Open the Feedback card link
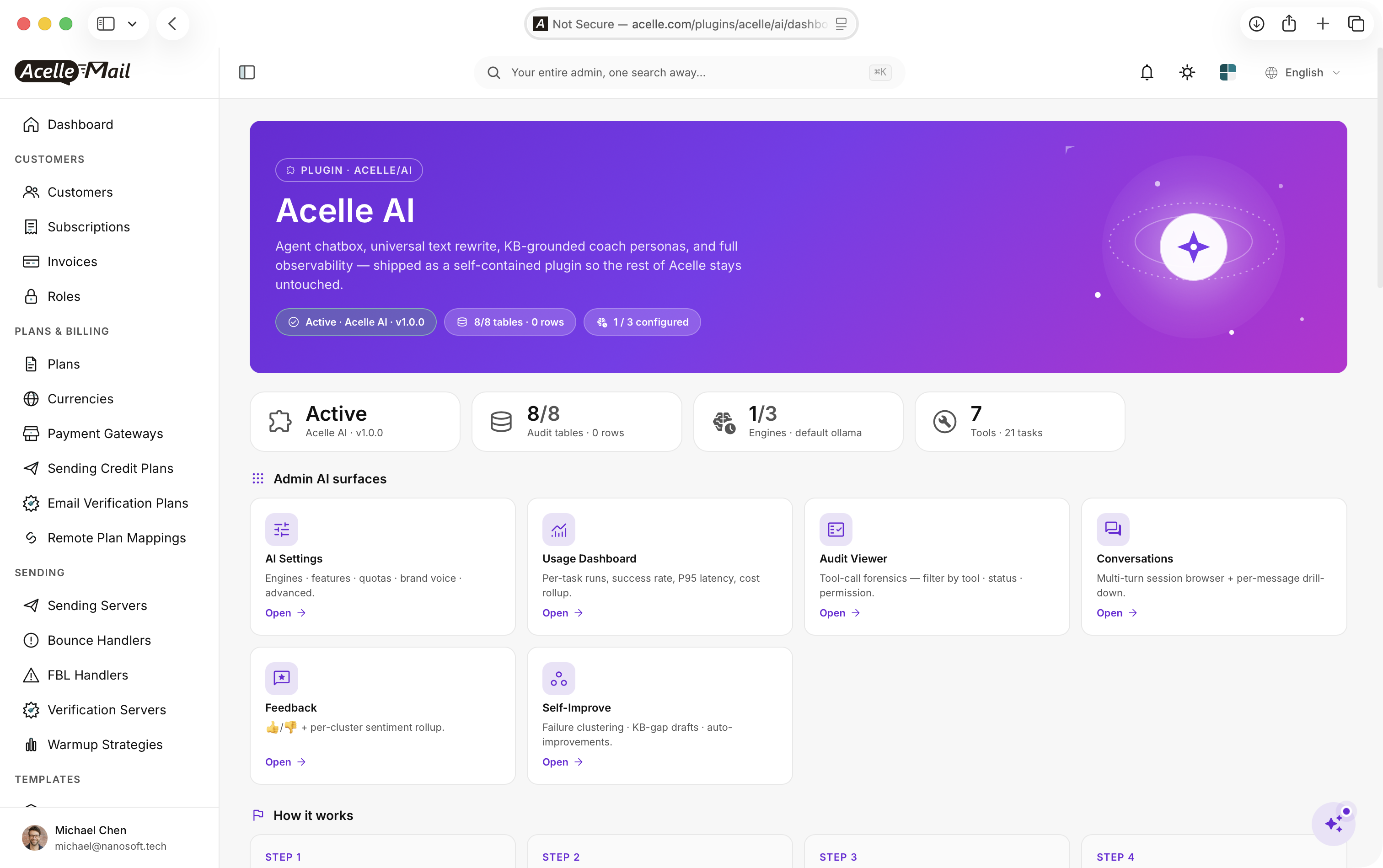 [285, 762]
